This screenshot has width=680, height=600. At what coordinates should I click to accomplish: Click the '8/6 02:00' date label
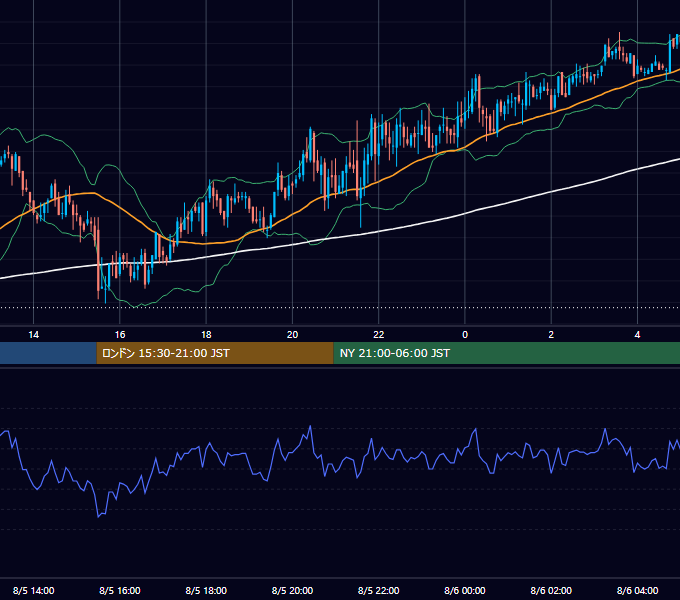click(x=551, y=590)
